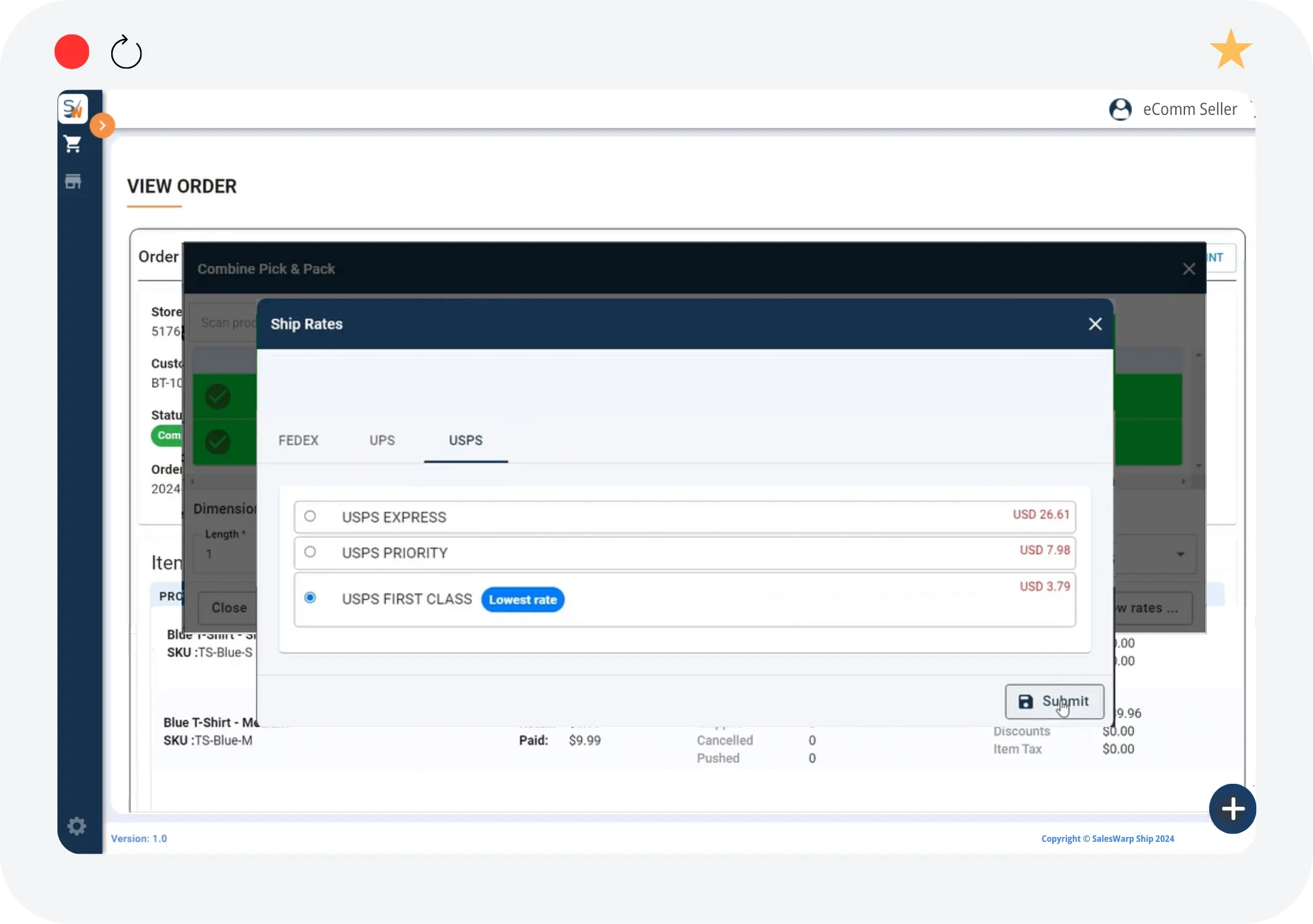Click the Close button in Pick & Pack
Image resolution: width=1313 pixels, height=924 pixels.
point(229,608)
